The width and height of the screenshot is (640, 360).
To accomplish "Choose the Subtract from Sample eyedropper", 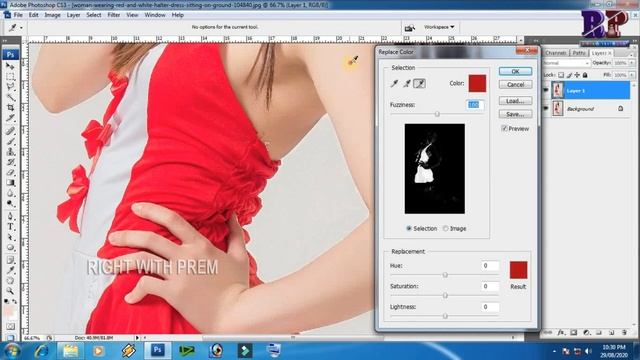I will 420,83.
